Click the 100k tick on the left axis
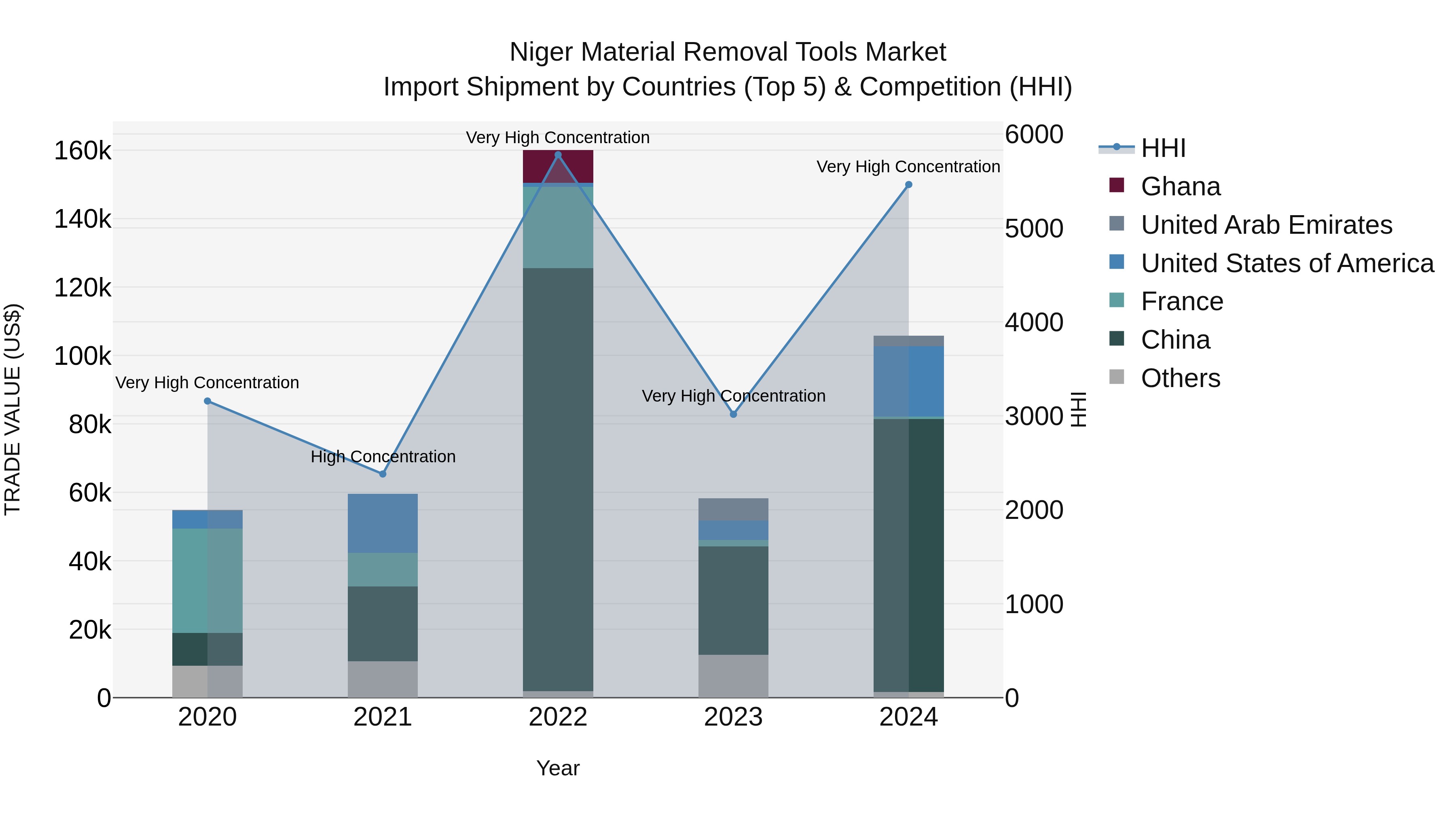Image resolution: width=1456 pixels, height=819 pixels. point(83,356)
